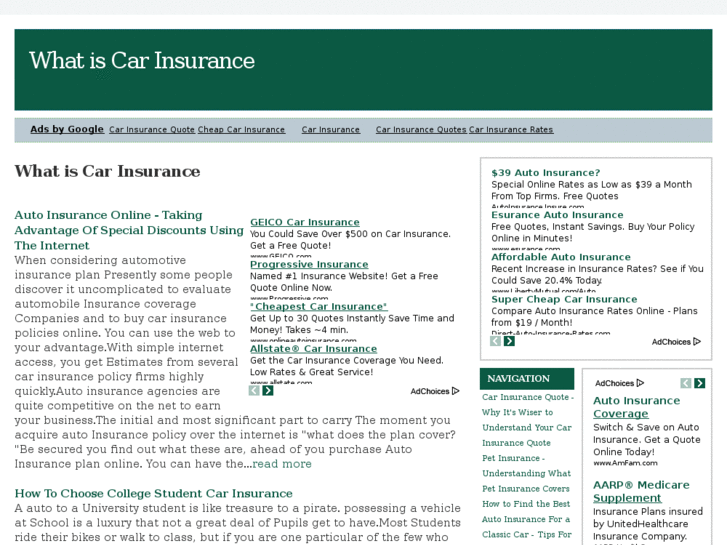Open Car Insurance Quote ad link
This screenshot has width=727, height=545.
tap(152, 130)
